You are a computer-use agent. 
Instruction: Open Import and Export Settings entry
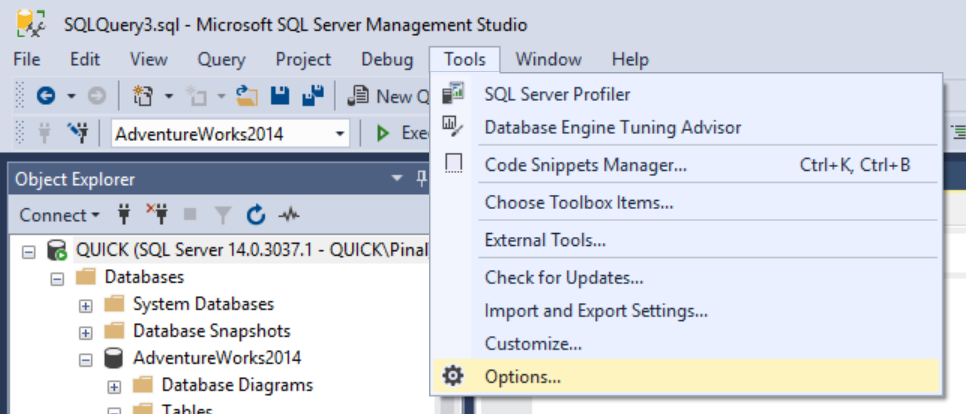coord(686,310)
